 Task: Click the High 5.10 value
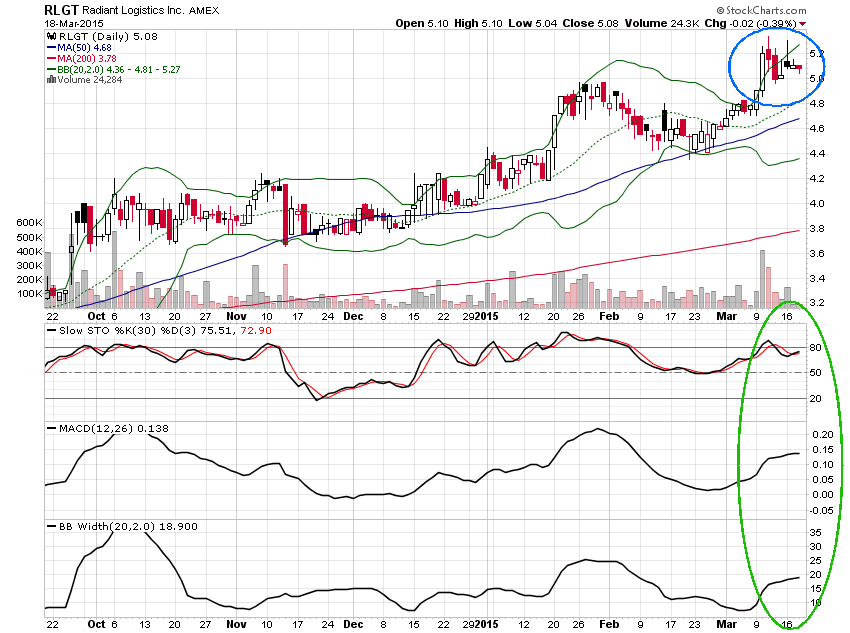[478, 23]
